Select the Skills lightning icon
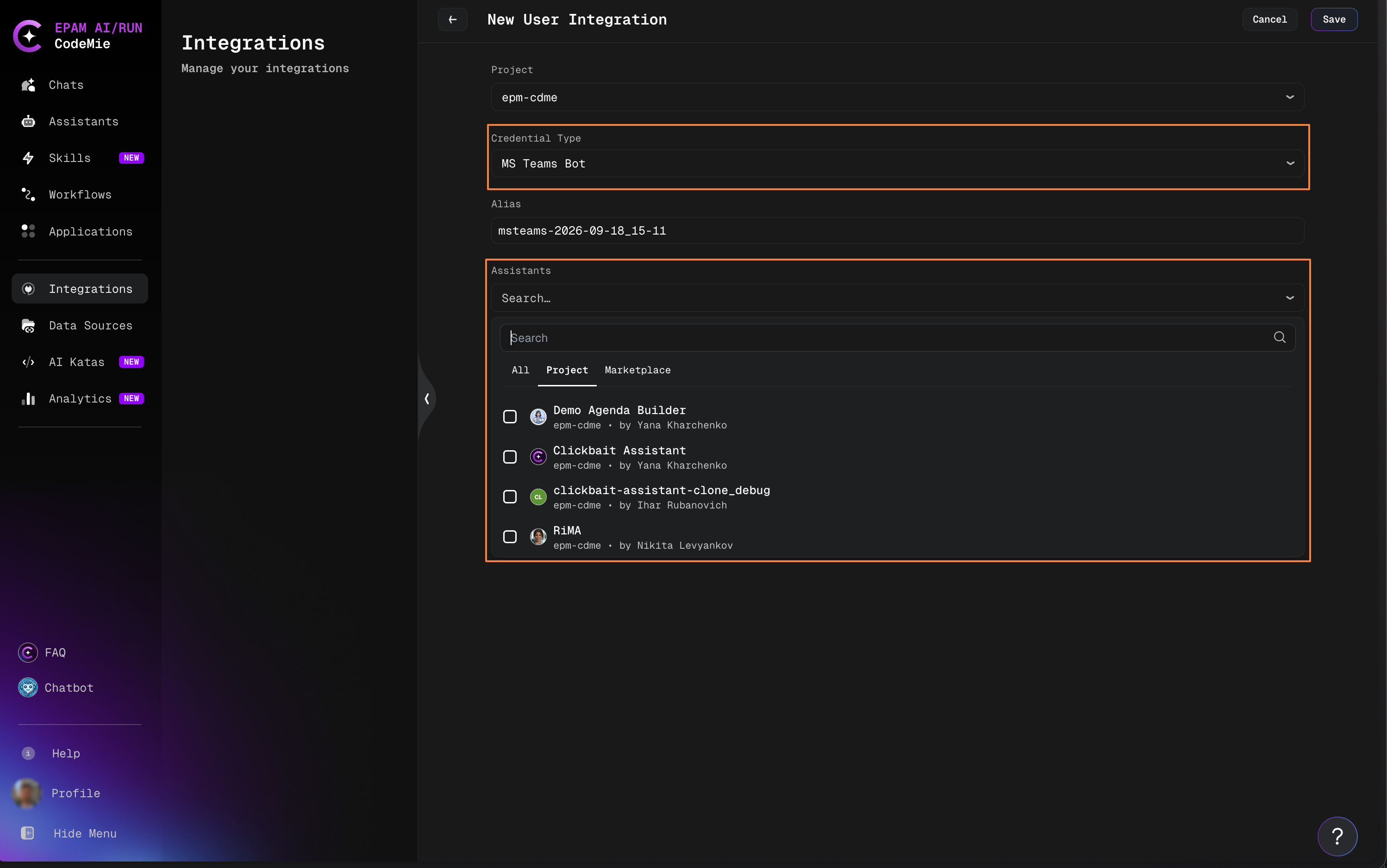The height and width of the screenshot is (868, 1387). tap(28, 158)
